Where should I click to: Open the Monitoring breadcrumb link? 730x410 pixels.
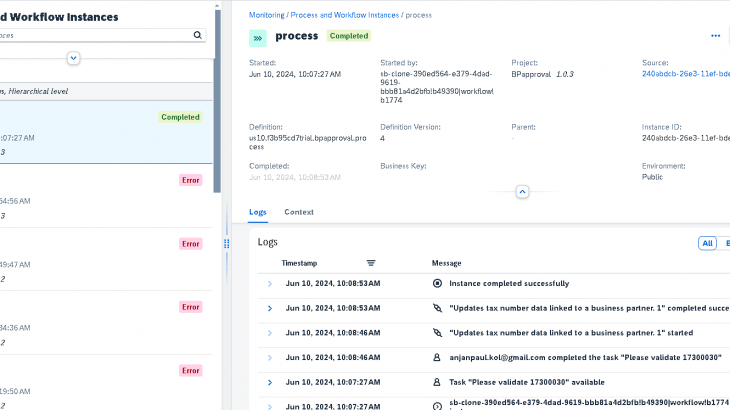(266, 15)
